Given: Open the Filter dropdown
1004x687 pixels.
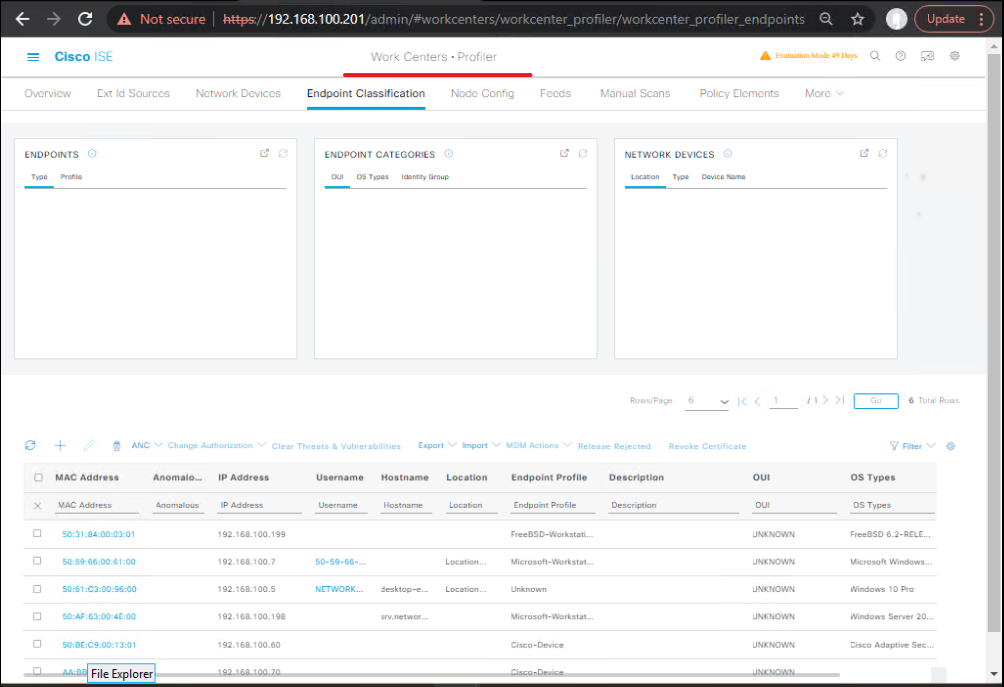Looking at the screenshot, I should 912,446.
